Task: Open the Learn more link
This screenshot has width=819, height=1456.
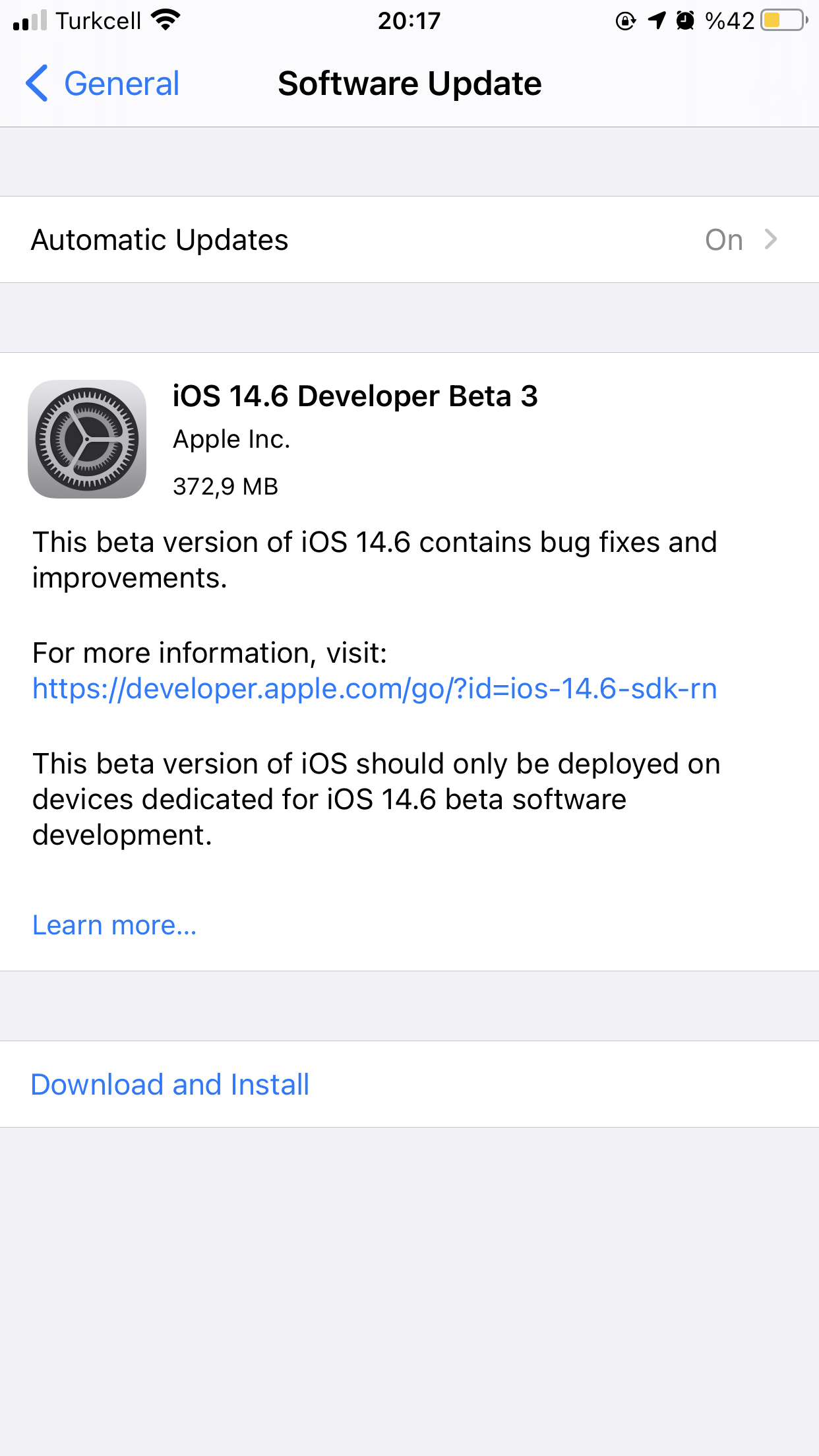Action: (x=115, y=925)
